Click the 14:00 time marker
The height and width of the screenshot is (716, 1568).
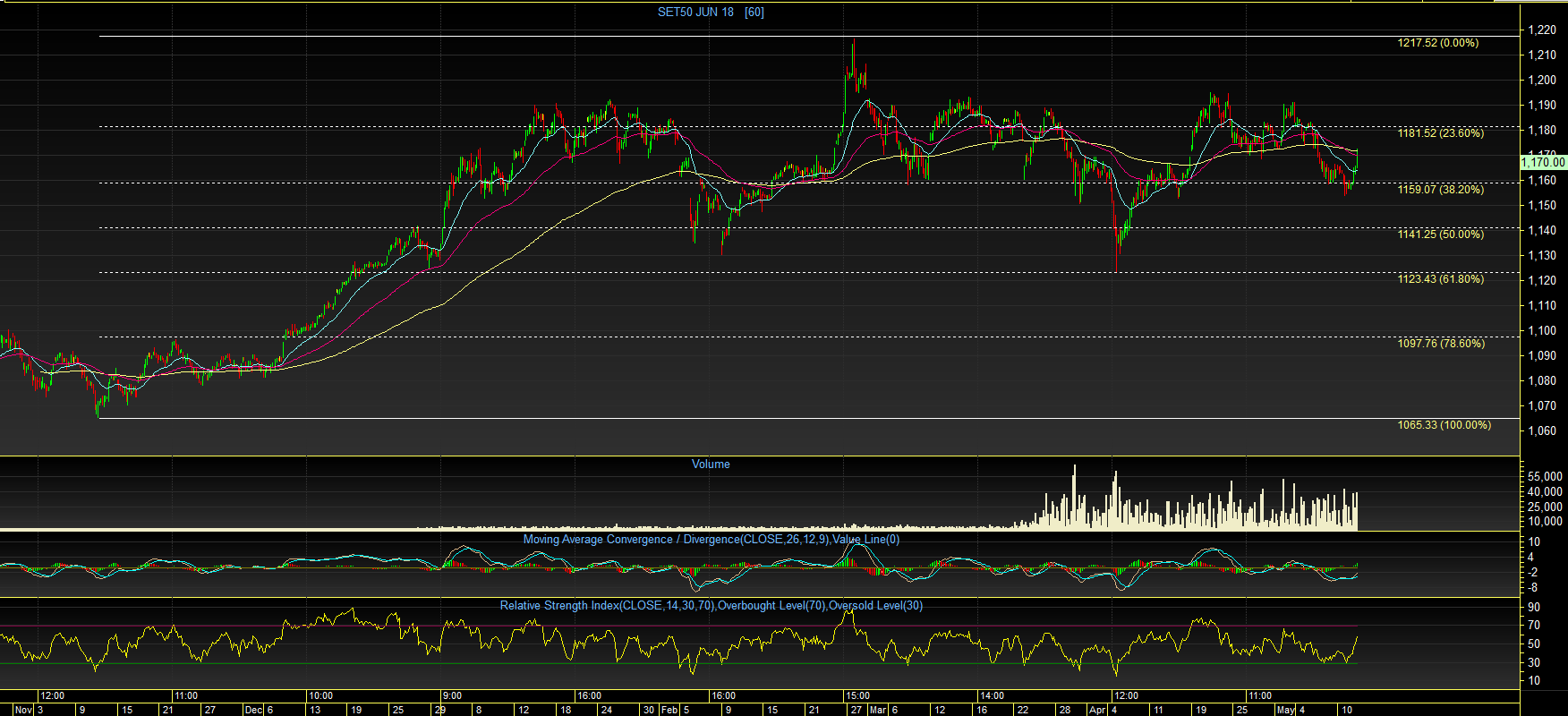coord(992,695)
